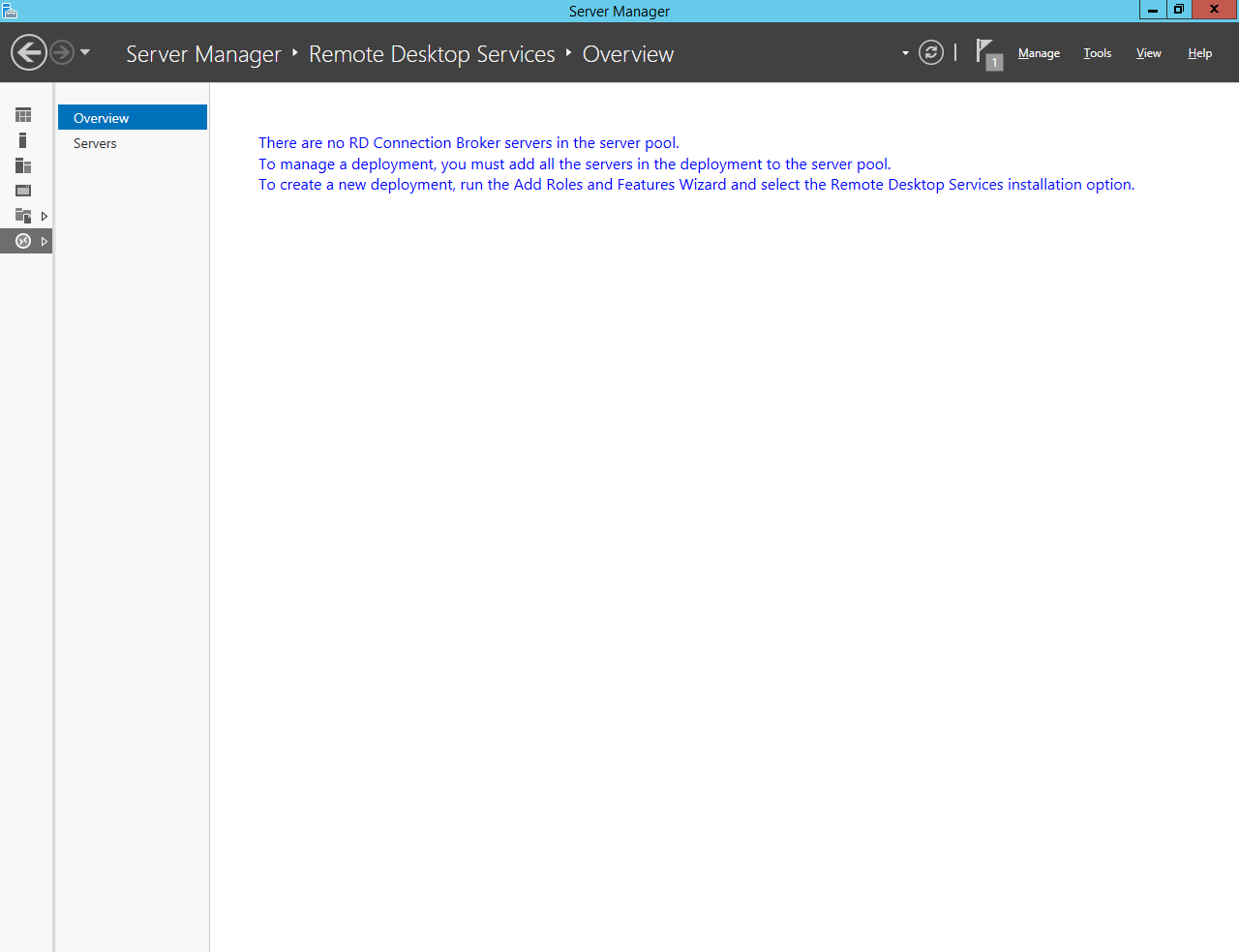Open the navigation history dropdown beside the forward arrow
Screen dimensions: 1239x952
point(85,52)
